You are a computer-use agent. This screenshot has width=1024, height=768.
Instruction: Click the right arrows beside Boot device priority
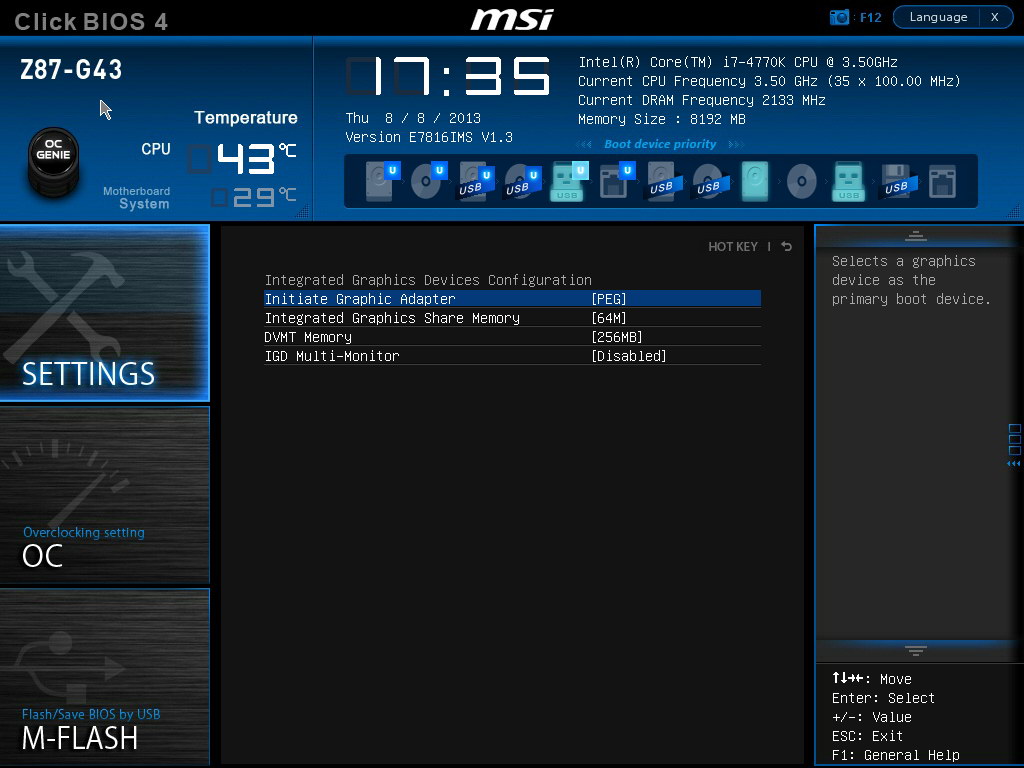736,144
